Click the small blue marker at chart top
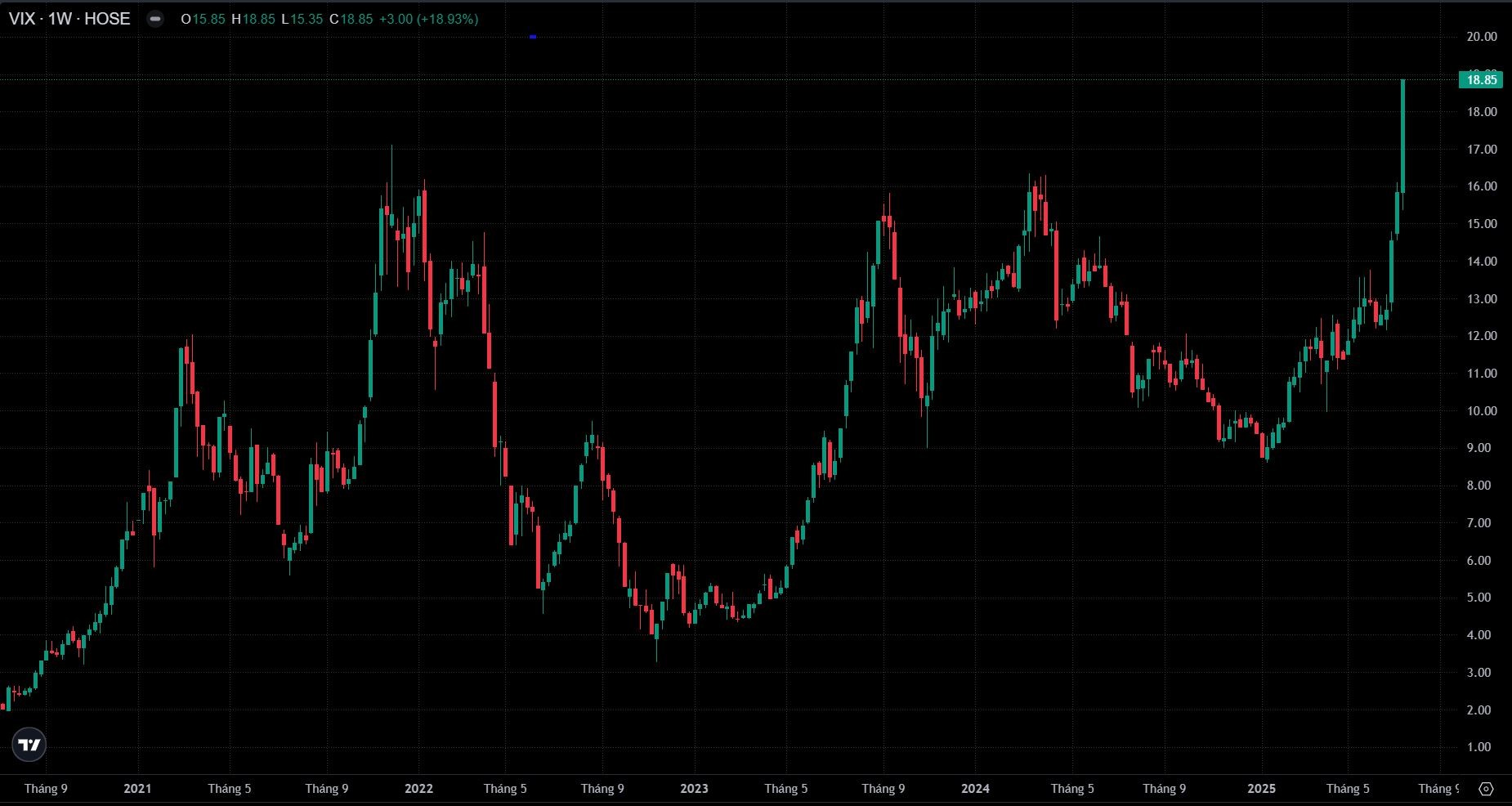The height and width of the screenshot is (806, 1512). (533, 37)
